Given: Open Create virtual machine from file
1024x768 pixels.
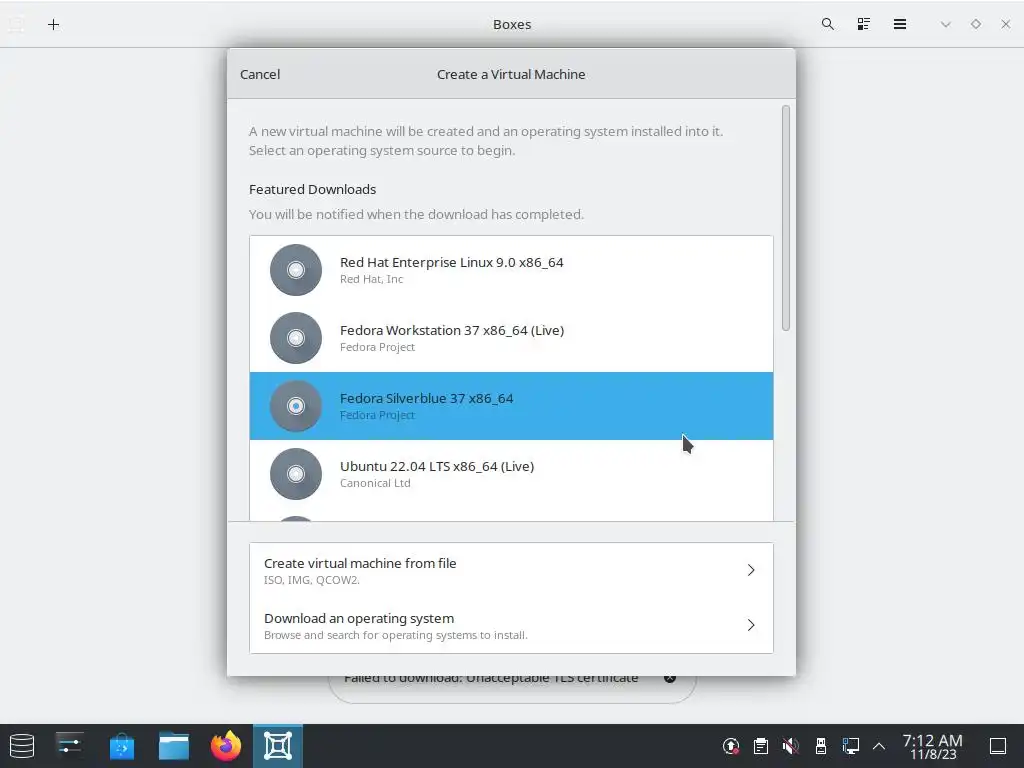Looking at the screenshot, I should 511,570.
